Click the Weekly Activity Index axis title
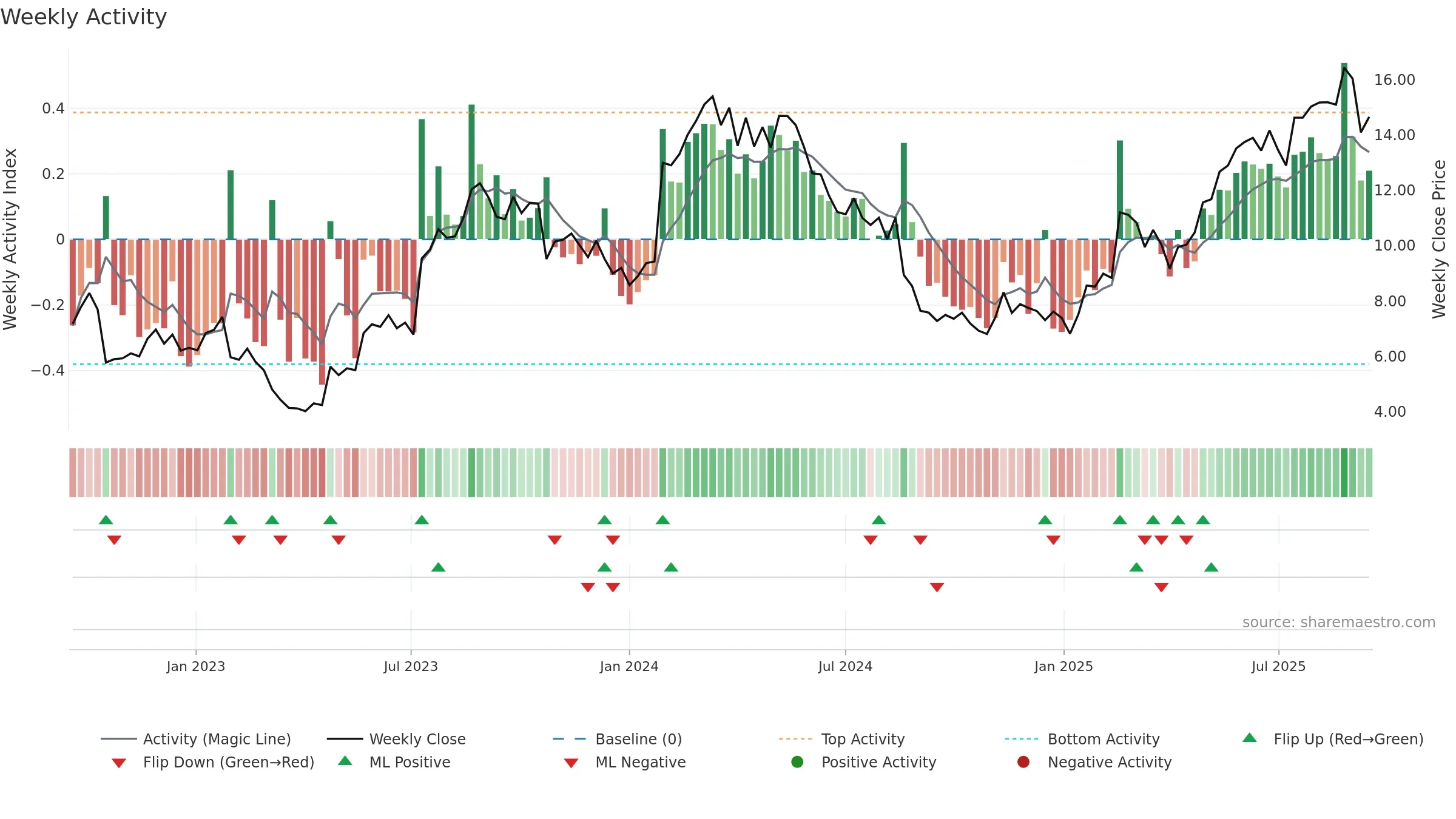The width and height of the screenshot is (1456, 819). 10,239
